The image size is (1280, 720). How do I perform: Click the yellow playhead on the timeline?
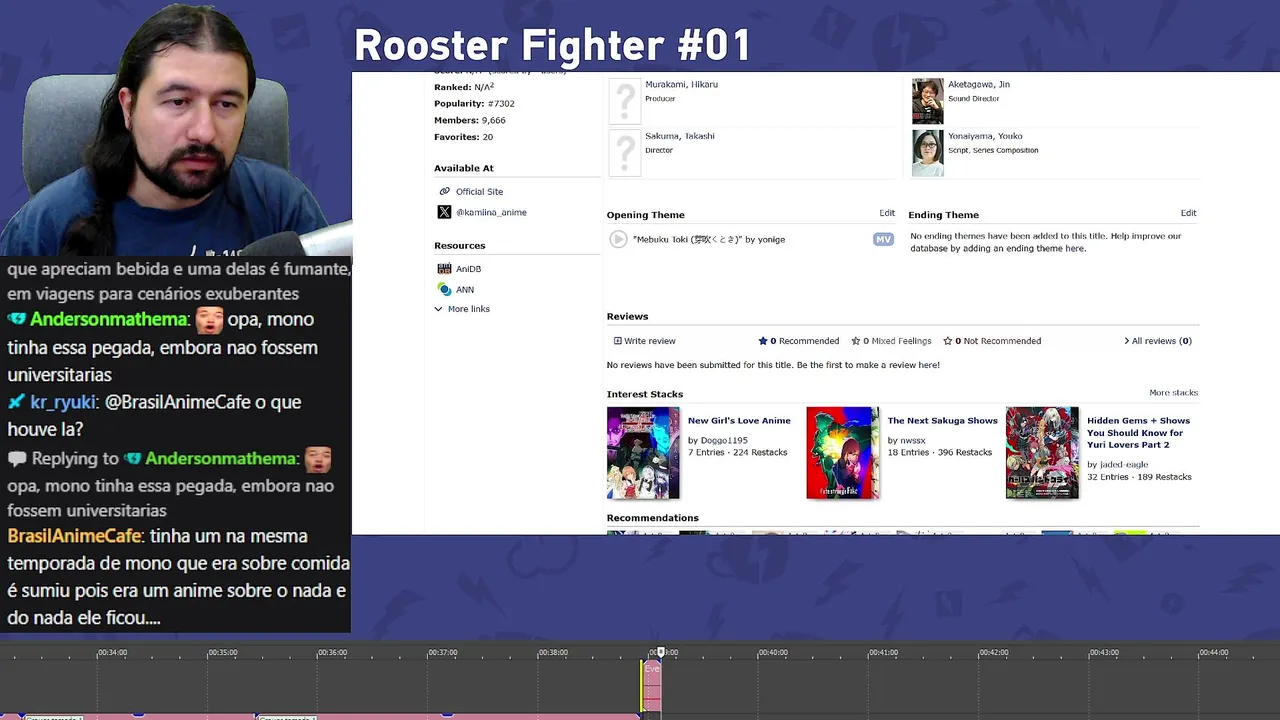tap(642, 685)
